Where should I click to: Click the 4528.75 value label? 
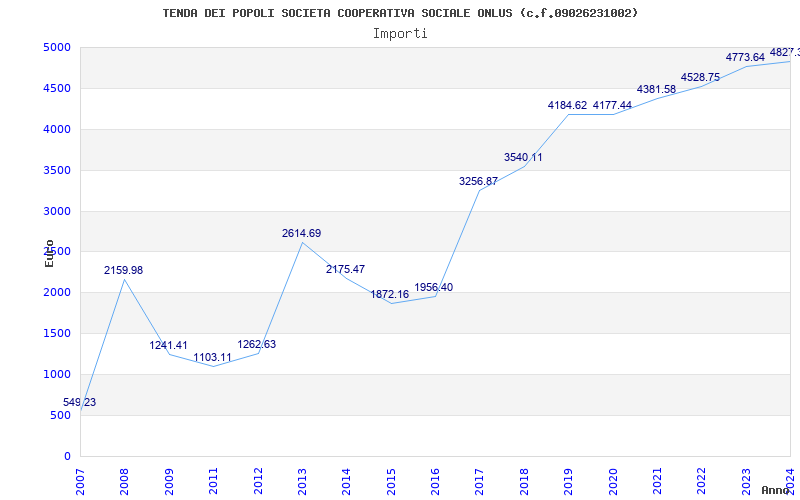click(x=700, y=78)
